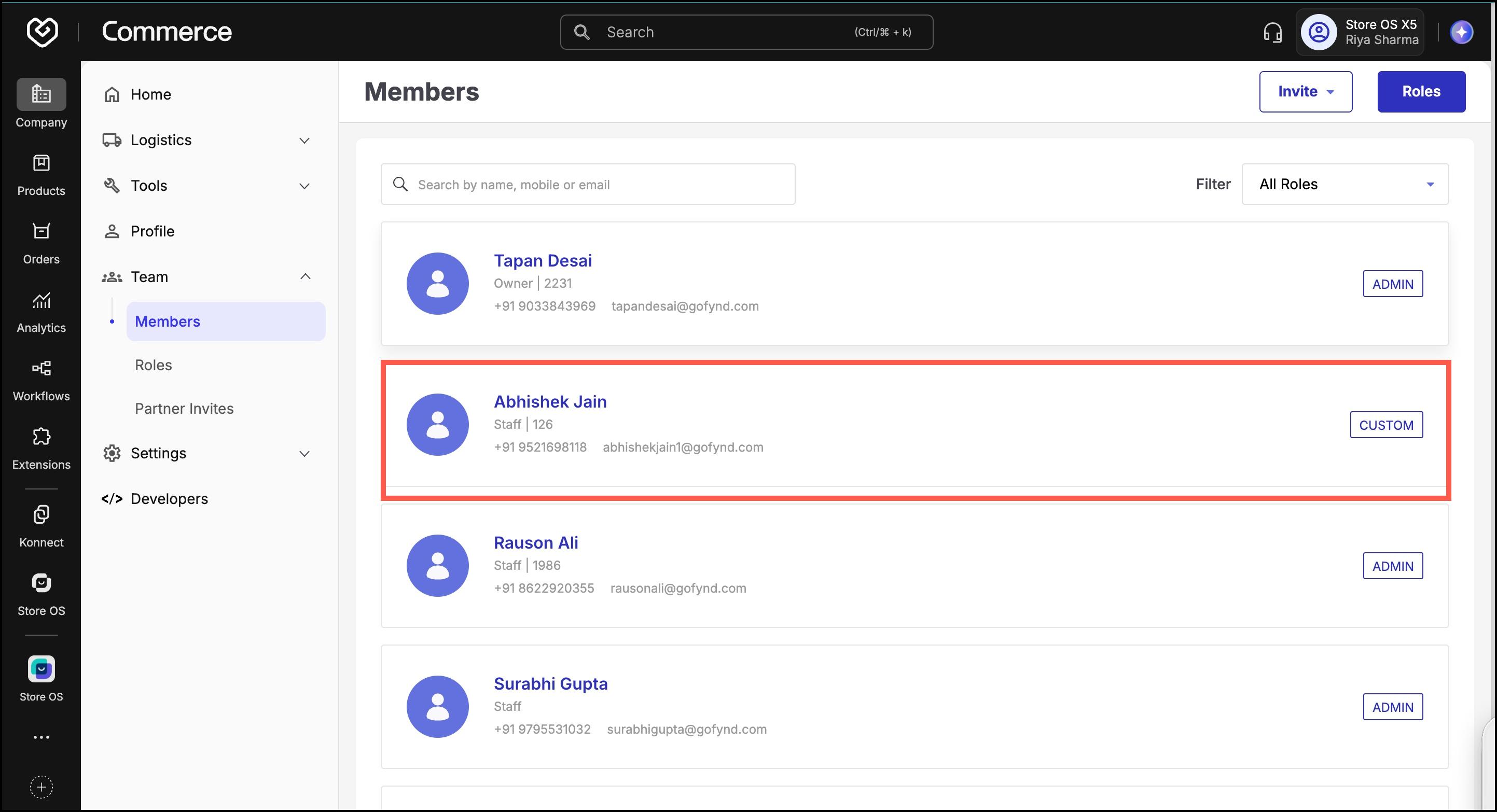Click the three-dots more options icon

(x=41, y=737)
